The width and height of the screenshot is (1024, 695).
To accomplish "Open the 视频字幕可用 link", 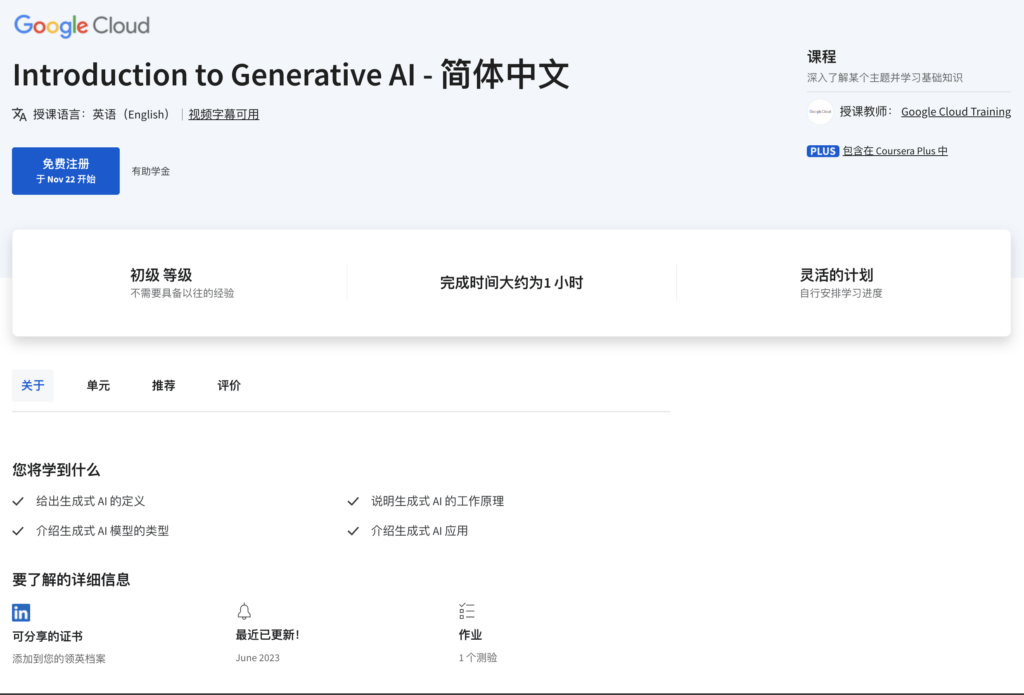I will tap(224, 114).
